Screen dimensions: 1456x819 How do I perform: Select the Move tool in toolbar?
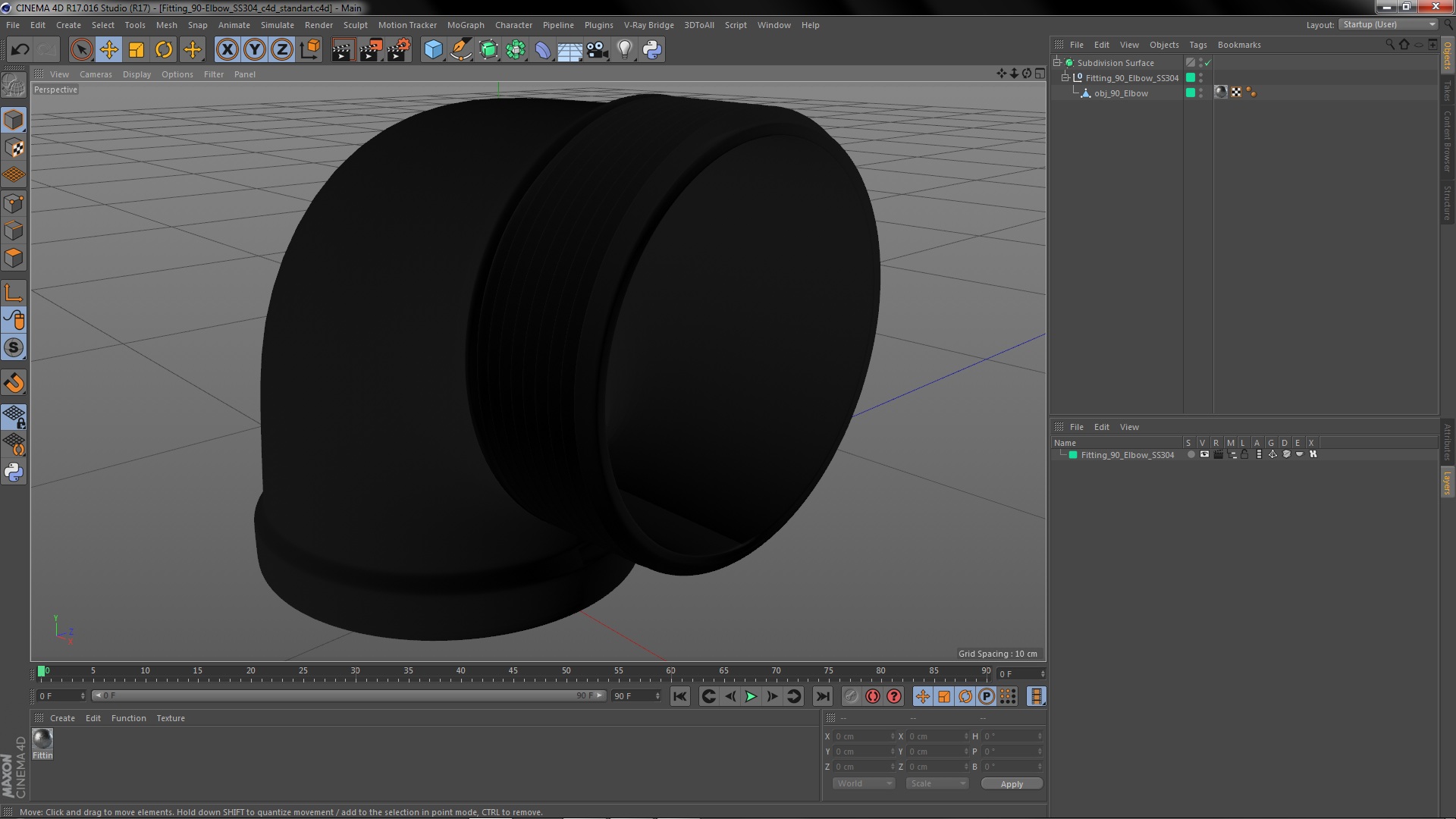[x=109, y=50]
